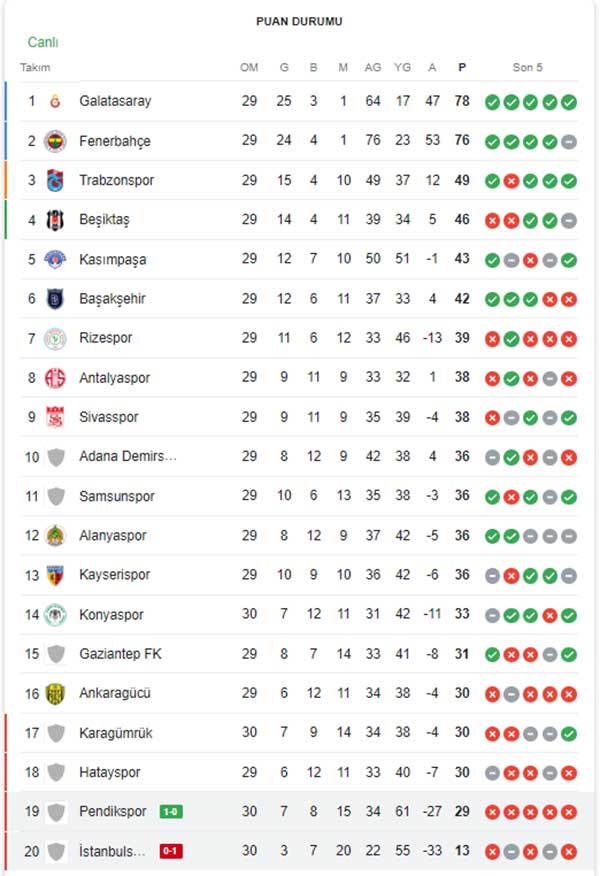Select the Trabzonspor team badge
Viewport: 600px width, 876px height.
click(x=55, y=180)
